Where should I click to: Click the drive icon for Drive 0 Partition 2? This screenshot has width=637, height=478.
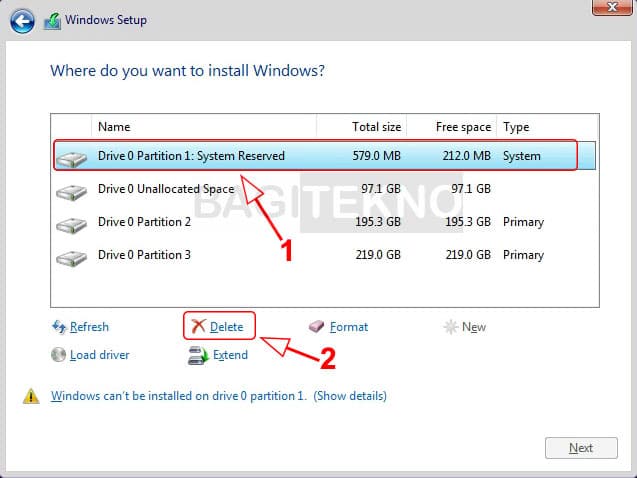click(x=71, y=225)
